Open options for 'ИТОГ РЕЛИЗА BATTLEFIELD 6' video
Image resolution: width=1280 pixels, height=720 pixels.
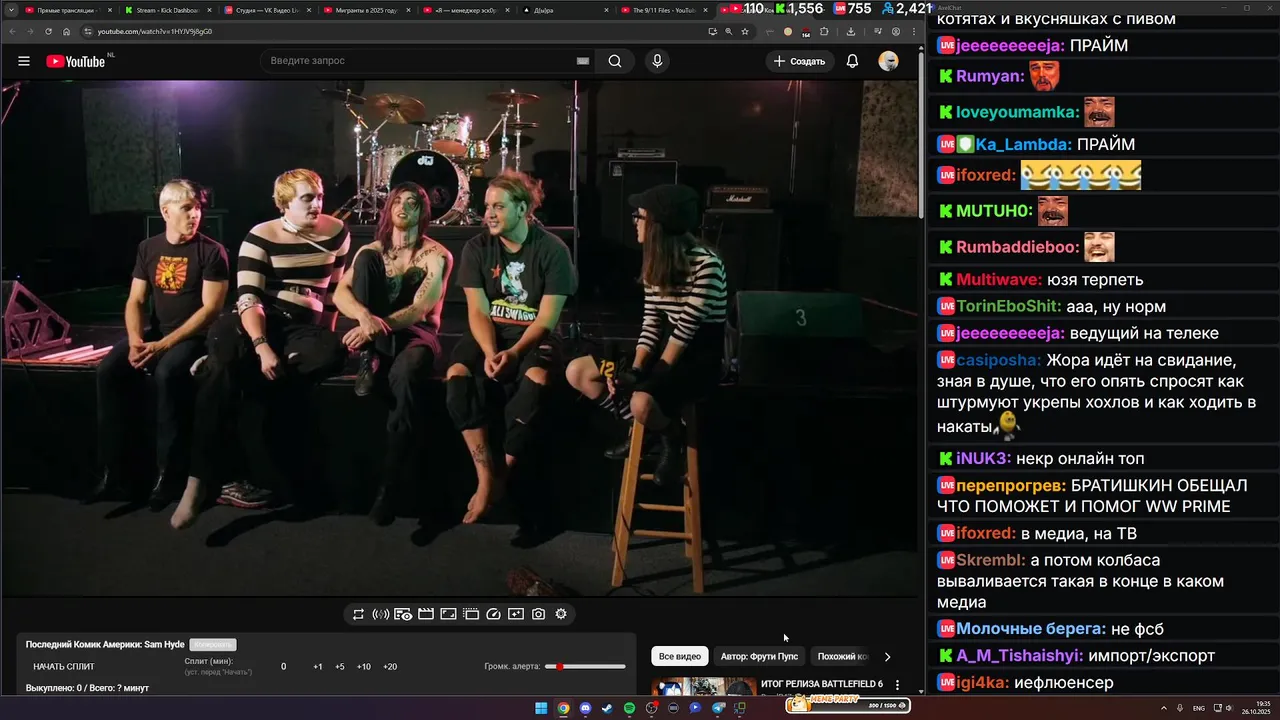(897, 686)
